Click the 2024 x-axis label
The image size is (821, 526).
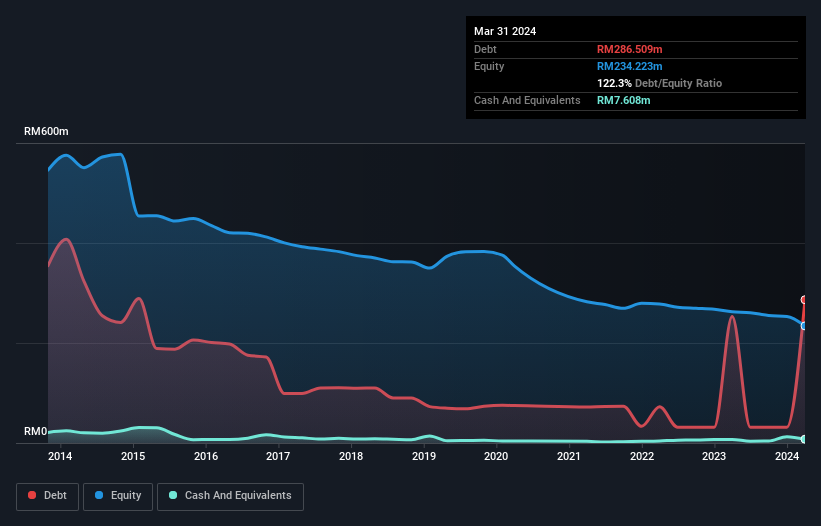point(787,456)
